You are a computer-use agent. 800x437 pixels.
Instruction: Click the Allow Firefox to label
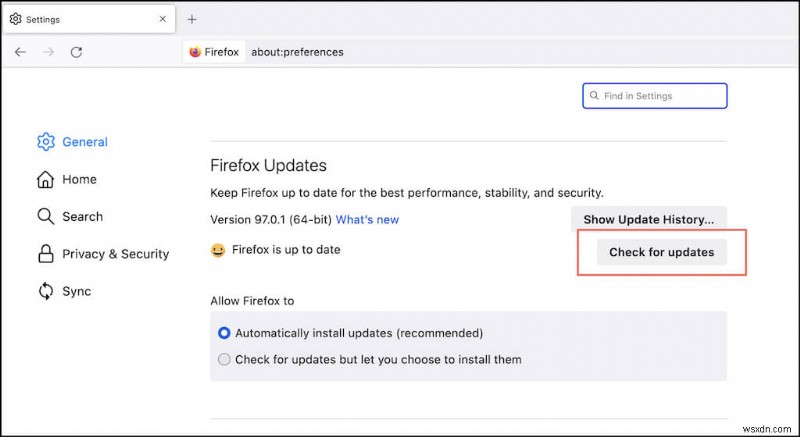pyautogui.click(x=252, y=301)
